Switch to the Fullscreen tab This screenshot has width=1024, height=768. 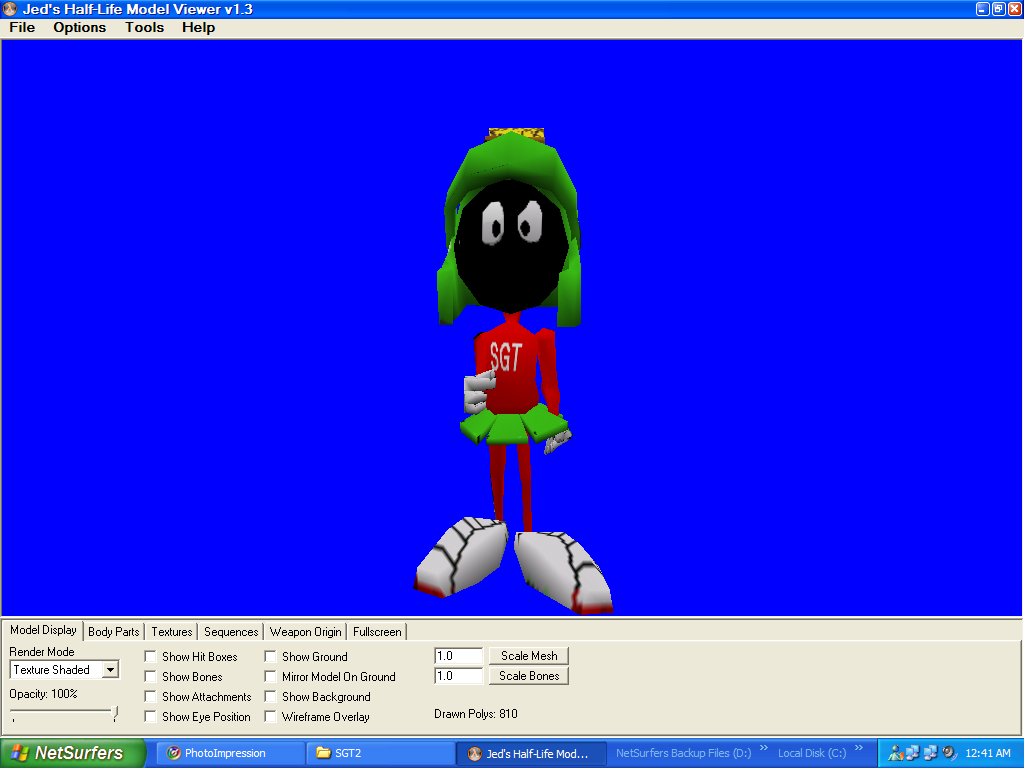pyautogui.click(x=377, y=632)
